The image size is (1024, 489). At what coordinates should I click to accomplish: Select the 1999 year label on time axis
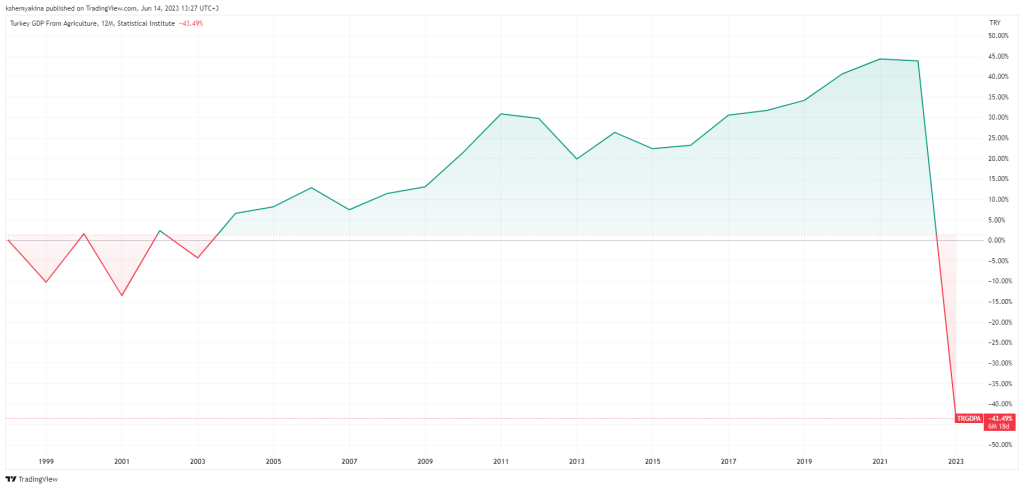tap(46, 461)
